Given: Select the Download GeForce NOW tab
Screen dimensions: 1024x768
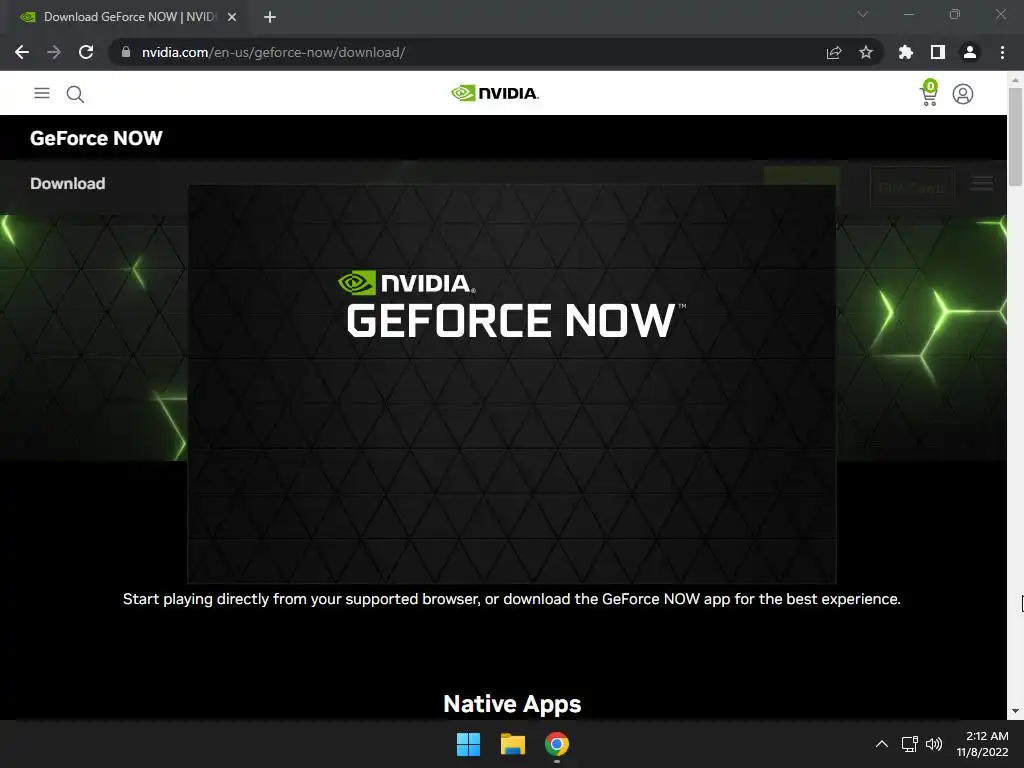Looking at the screenshot, I should tap(129, 17).
